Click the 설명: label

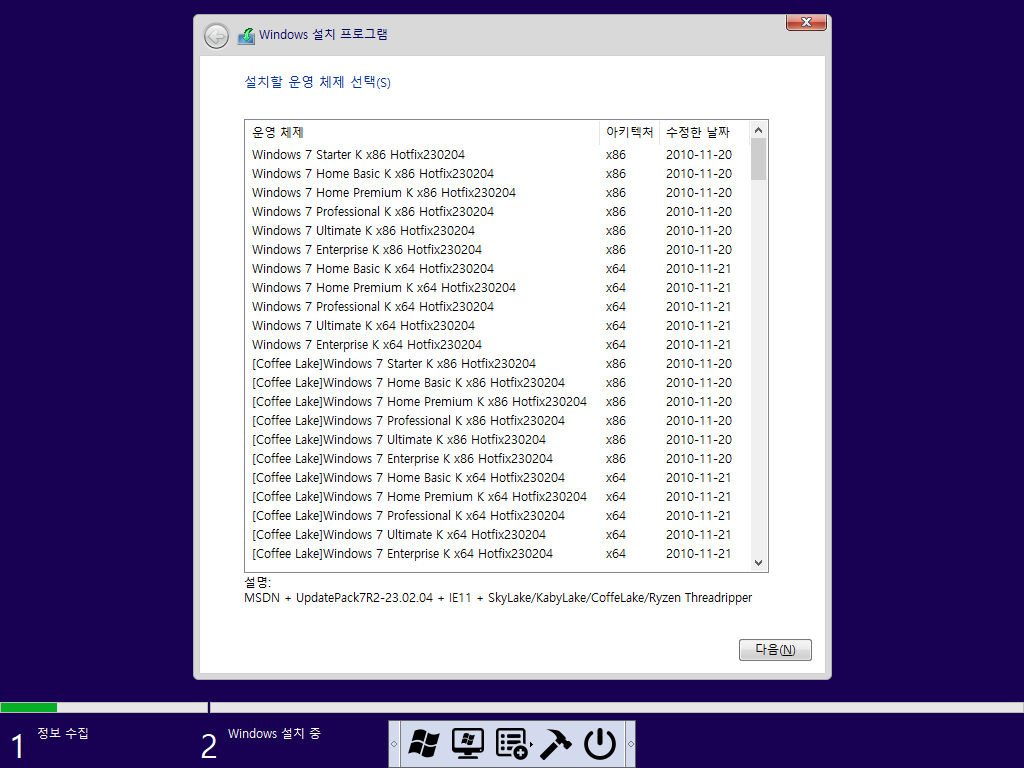tap(257, 581)
